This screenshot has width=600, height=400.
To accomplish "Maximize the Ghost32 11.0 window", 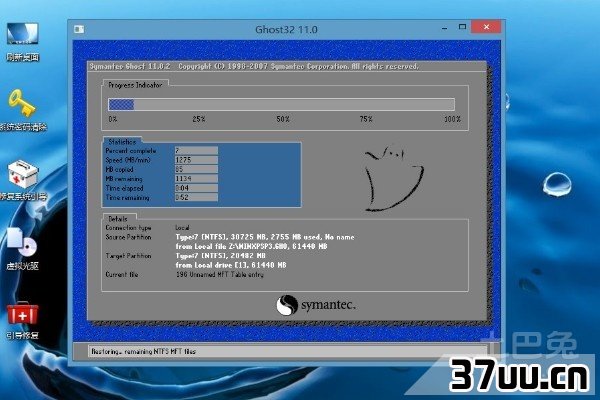I will (462, 27).
